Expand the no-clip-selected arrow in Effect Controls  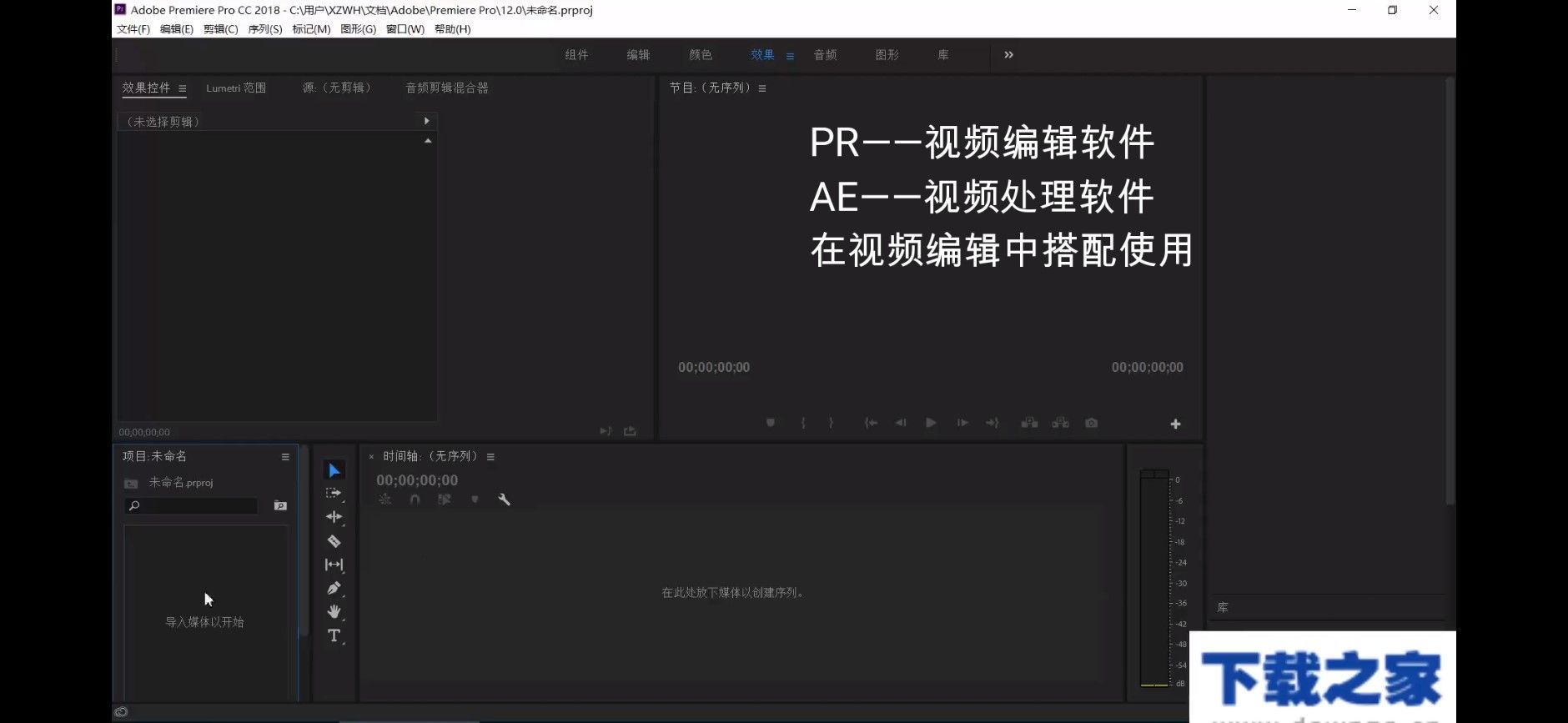pos(426,121)
